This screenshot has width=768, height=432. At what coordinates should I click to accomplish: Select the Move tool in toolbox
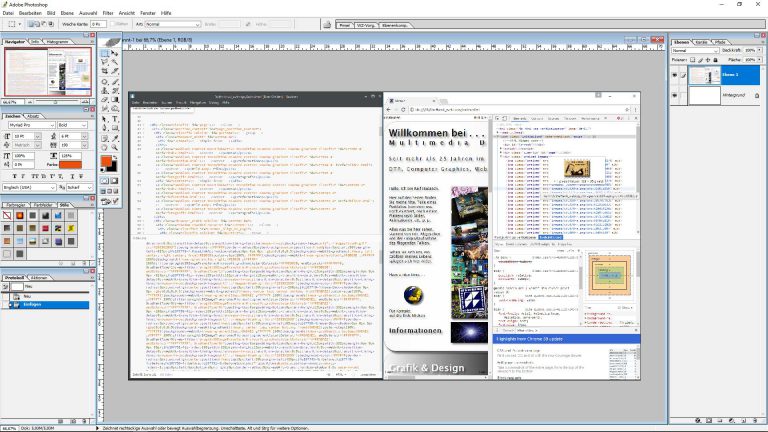coord(115,52)
